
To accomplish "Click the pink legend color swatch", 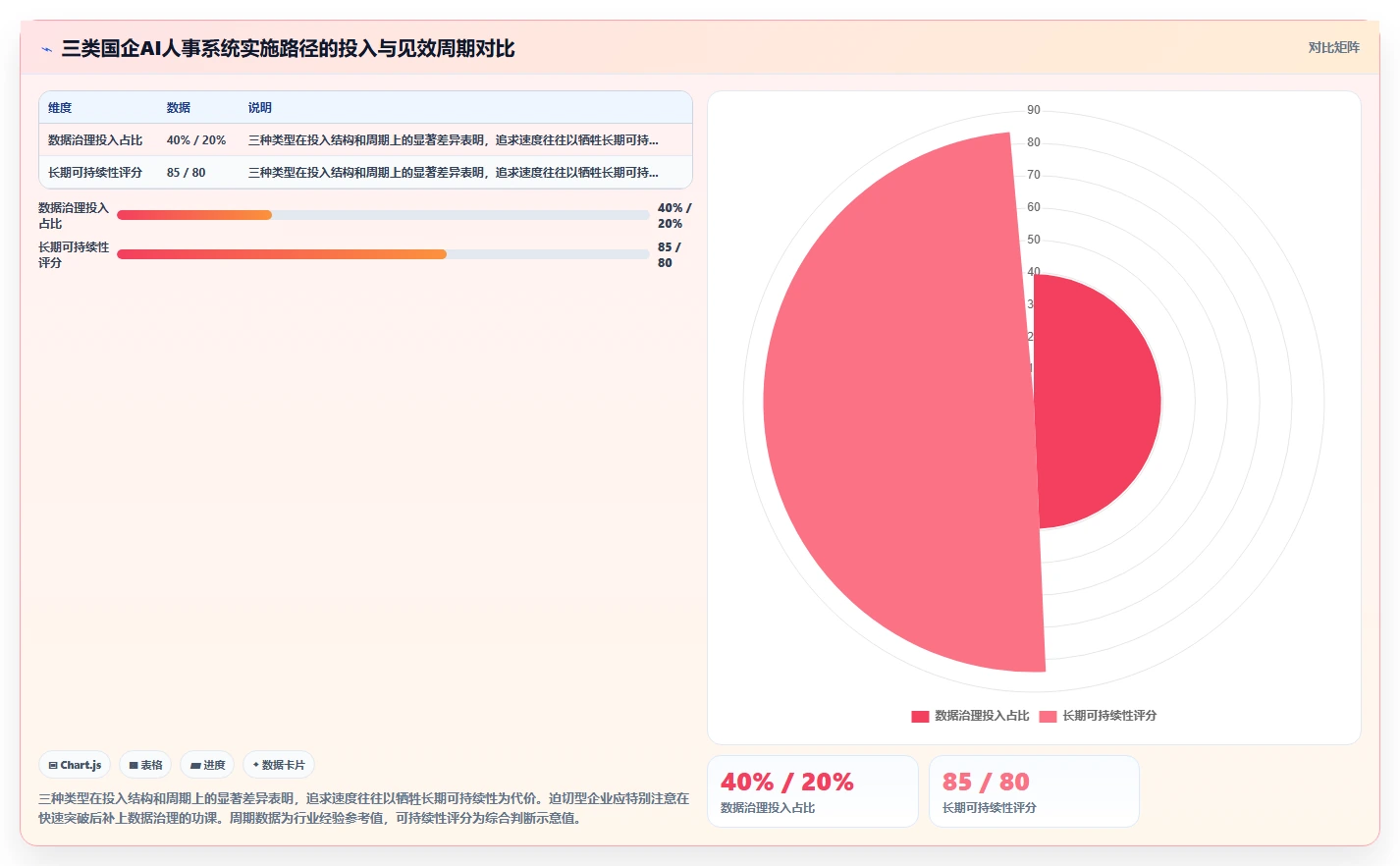I will (1048, 717).
